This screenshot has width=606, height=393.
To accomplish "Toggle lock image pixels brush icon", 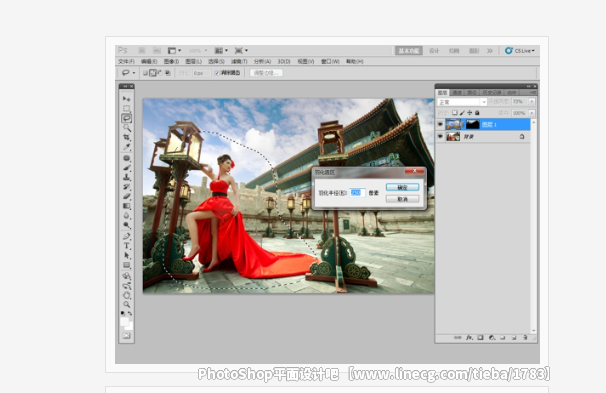I will click(462, 113).
